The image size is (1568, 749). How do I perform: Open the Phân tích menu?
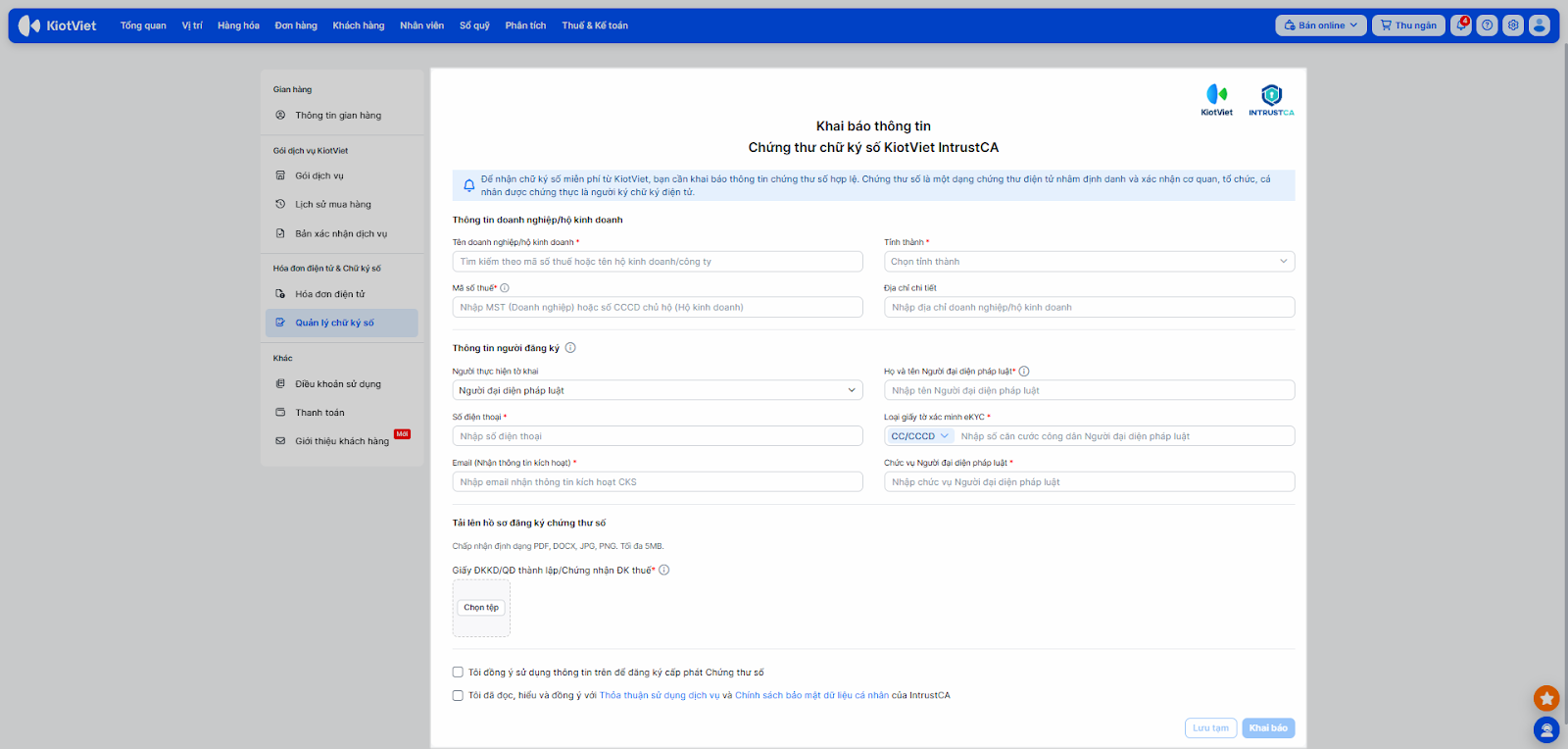[525, 25]
